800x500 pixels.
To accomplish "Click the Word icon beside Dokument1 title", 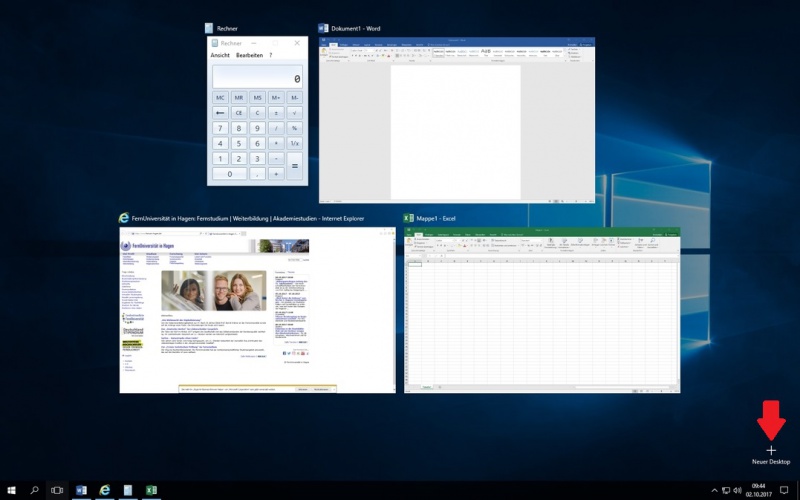I will coord(323,29).
